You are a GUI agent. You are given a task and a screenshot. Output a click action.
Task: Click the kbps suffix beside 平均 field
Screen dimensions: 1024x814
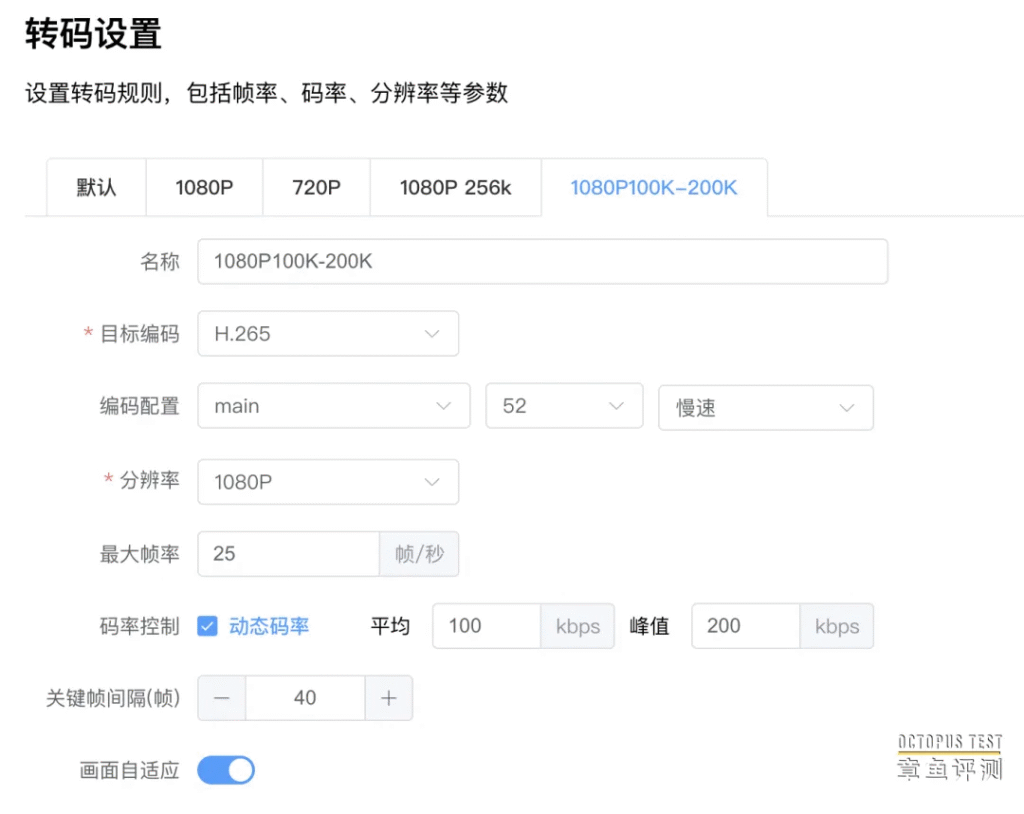click(578, 626)
